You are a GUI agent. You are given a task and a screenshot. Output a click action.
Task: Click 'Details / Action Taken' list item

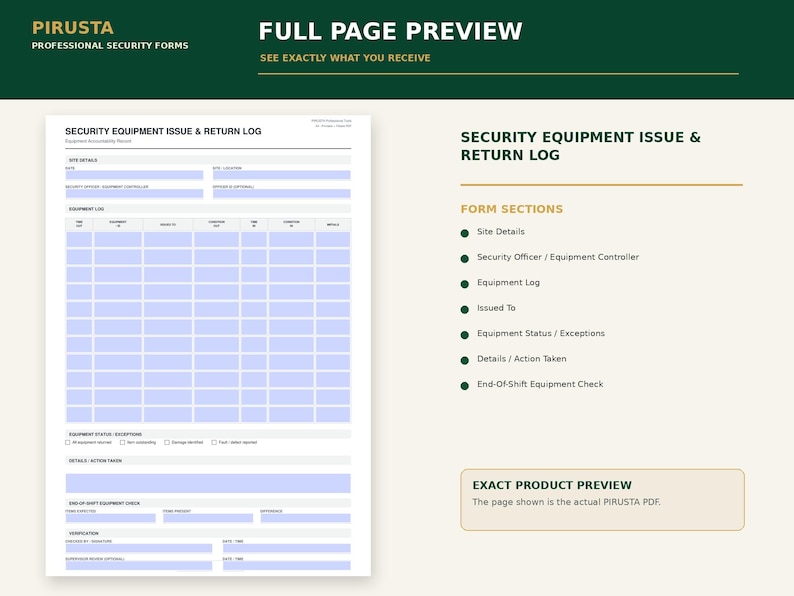pos(522,359)
